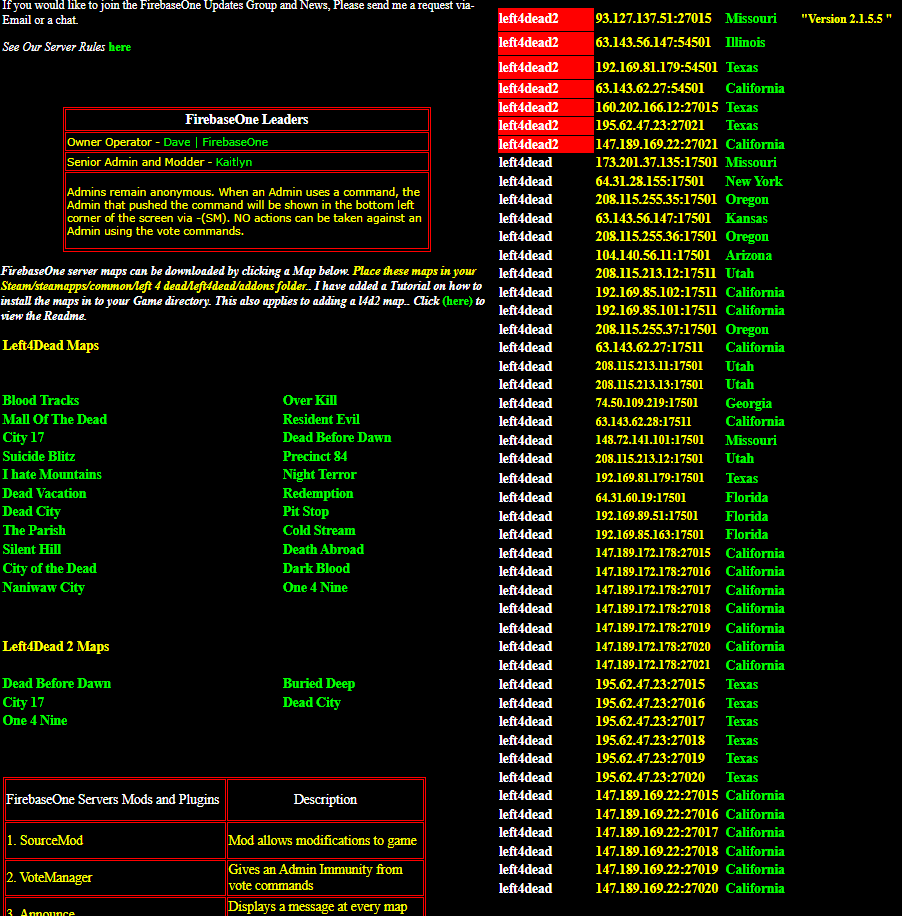The height and width of the screenshot is (916, 902).
Task: Open the Night Terror map download
Action: pos(320,474)
